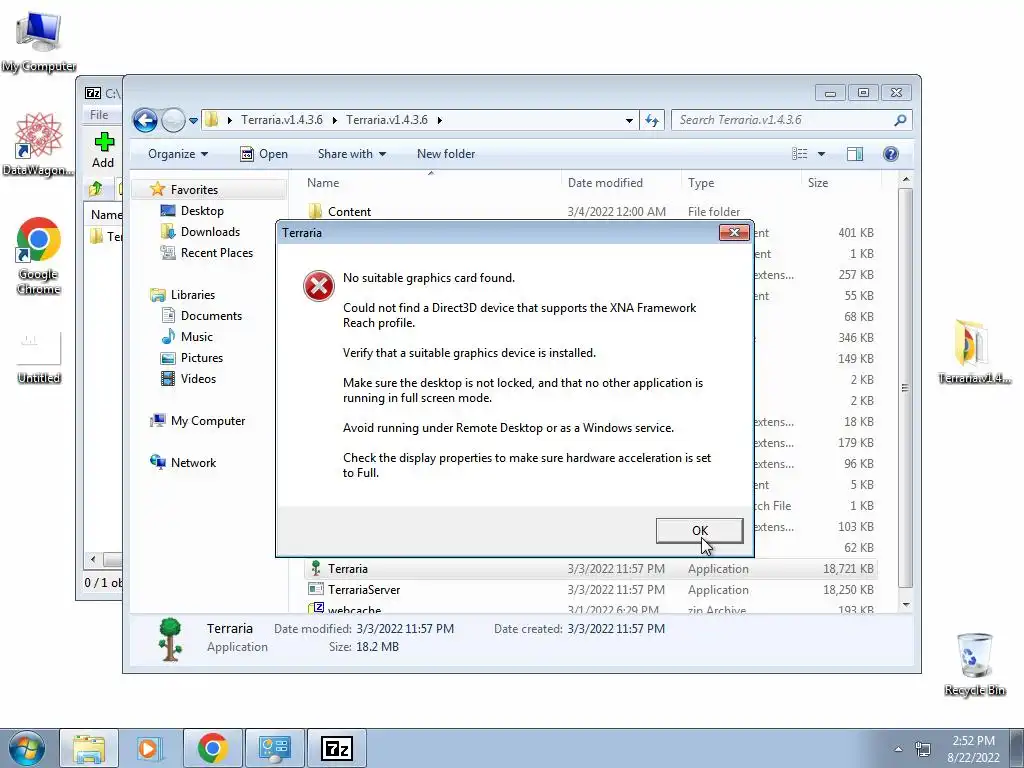Click 7-Zip up-folder icon

pyautogui.click(x=95, y=189)
